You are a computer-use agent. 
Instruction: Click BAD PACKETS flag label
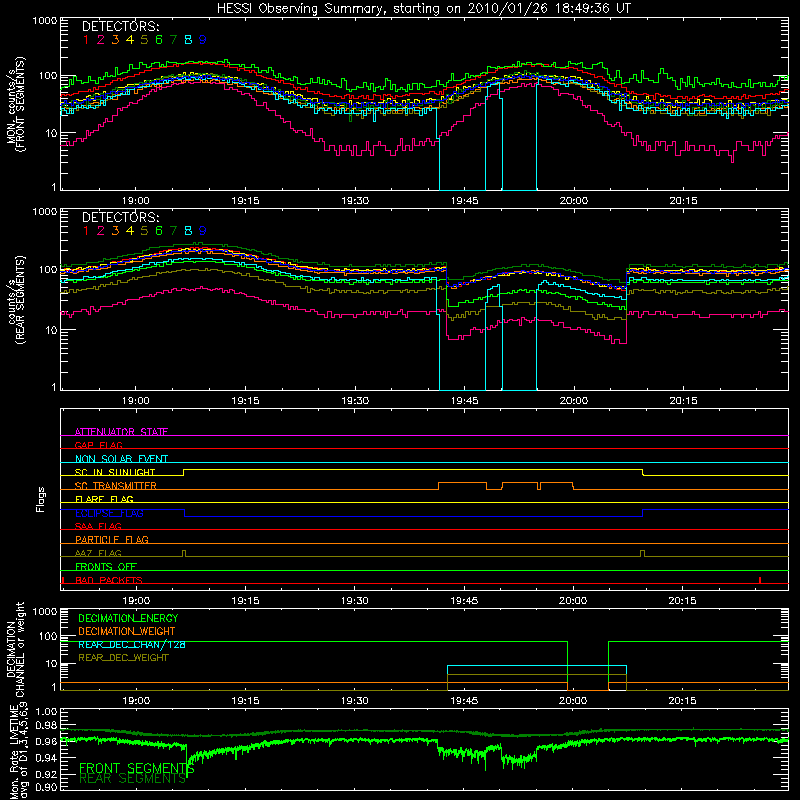(109, 580)
